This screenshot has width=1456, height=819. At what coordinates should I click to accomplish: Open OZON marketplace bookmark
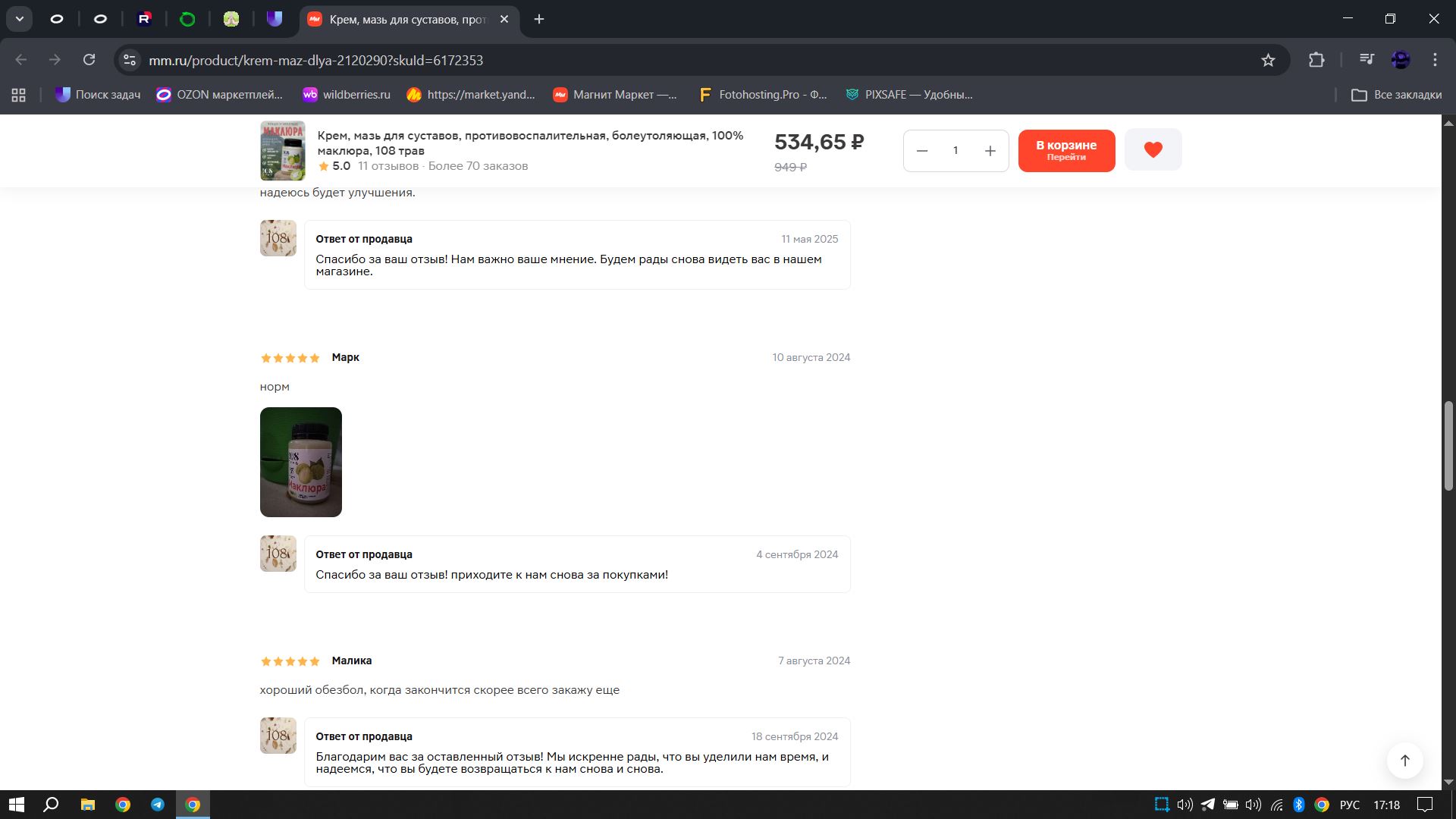(x=219, y=95)
